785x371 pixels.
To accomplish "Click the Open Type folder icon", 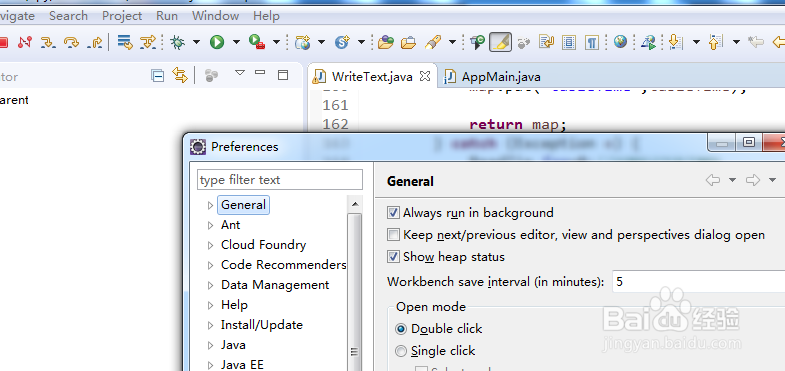I will point(385,42).
